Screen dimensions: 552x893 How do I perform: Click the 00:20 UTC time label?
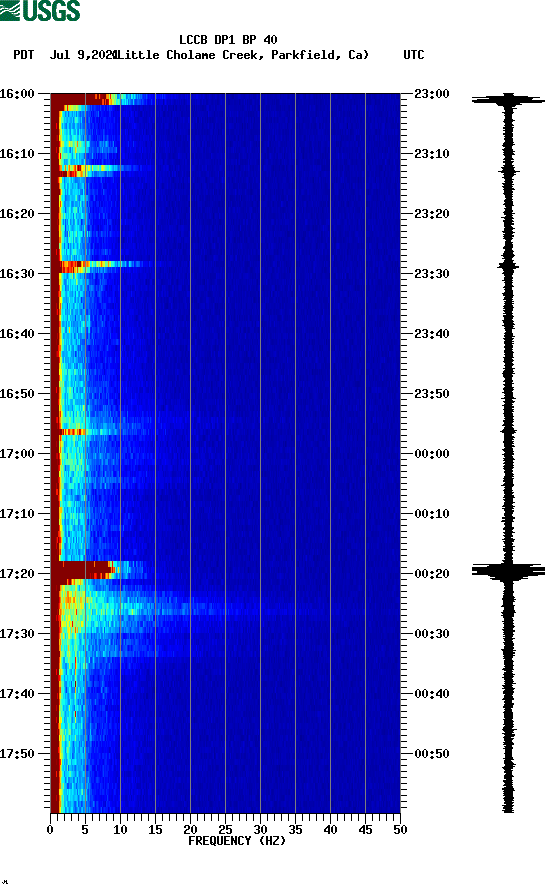click(432, 574)
